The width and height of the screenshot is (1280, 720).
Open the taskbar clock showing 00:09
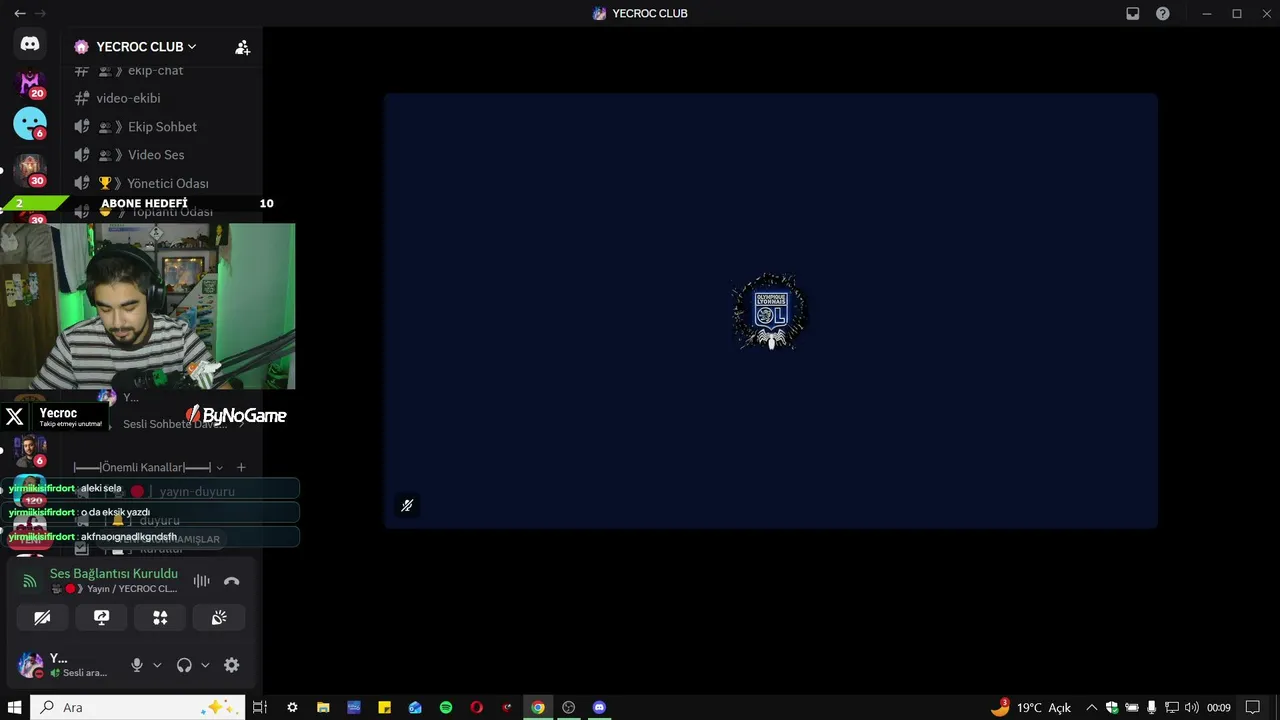(1218, 707)
